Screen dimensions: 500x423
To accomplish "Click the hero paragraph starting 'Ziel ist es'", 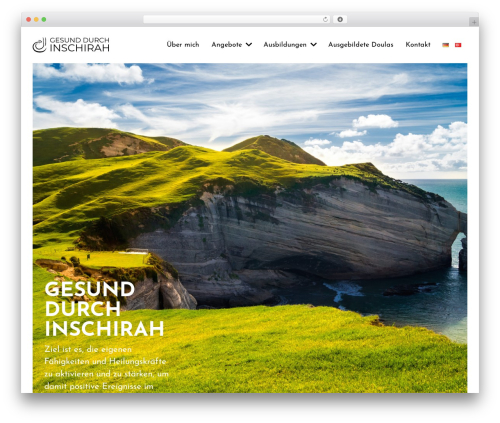I will [106, 368].
